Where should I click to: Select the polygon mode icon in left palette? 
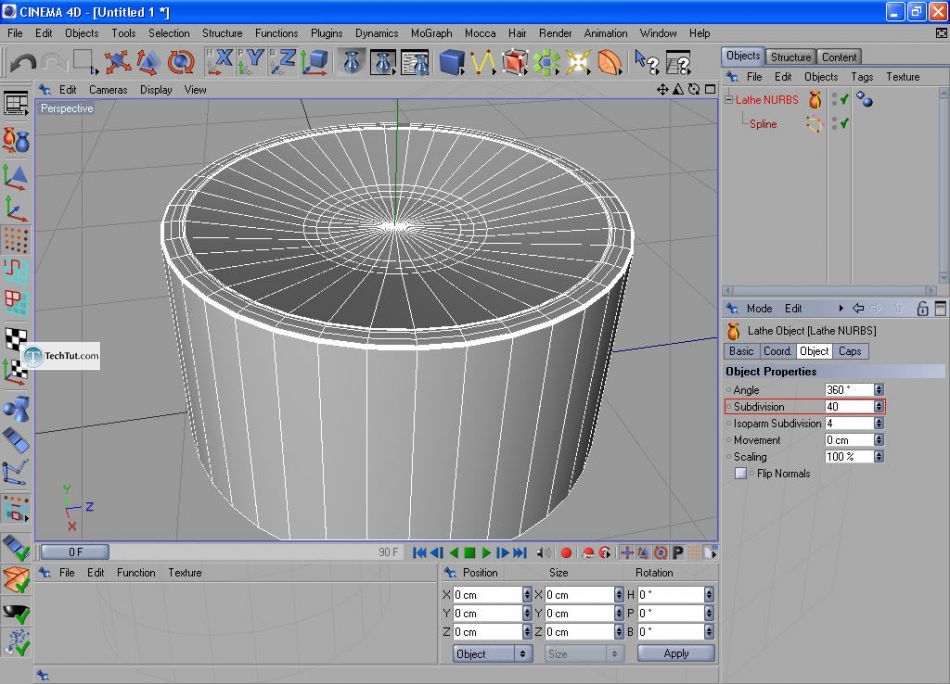pyautogui.click(x=16, y=302)
